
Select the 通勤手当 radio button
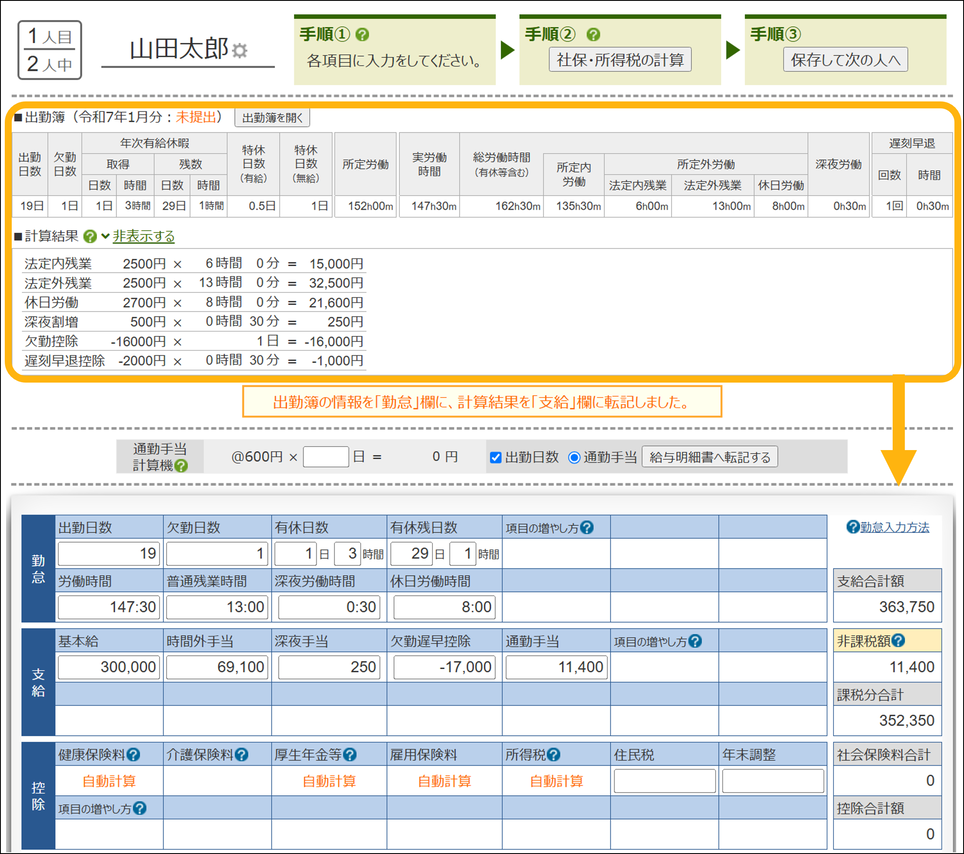[x=574, y=457]
